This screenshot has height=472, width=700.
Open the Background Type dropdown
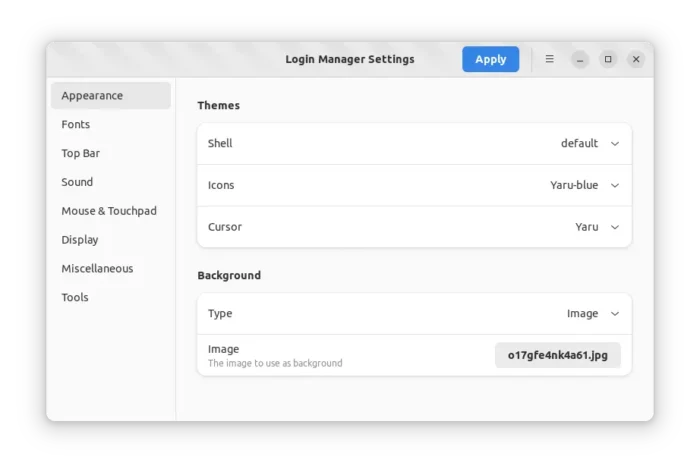[414, 313]
